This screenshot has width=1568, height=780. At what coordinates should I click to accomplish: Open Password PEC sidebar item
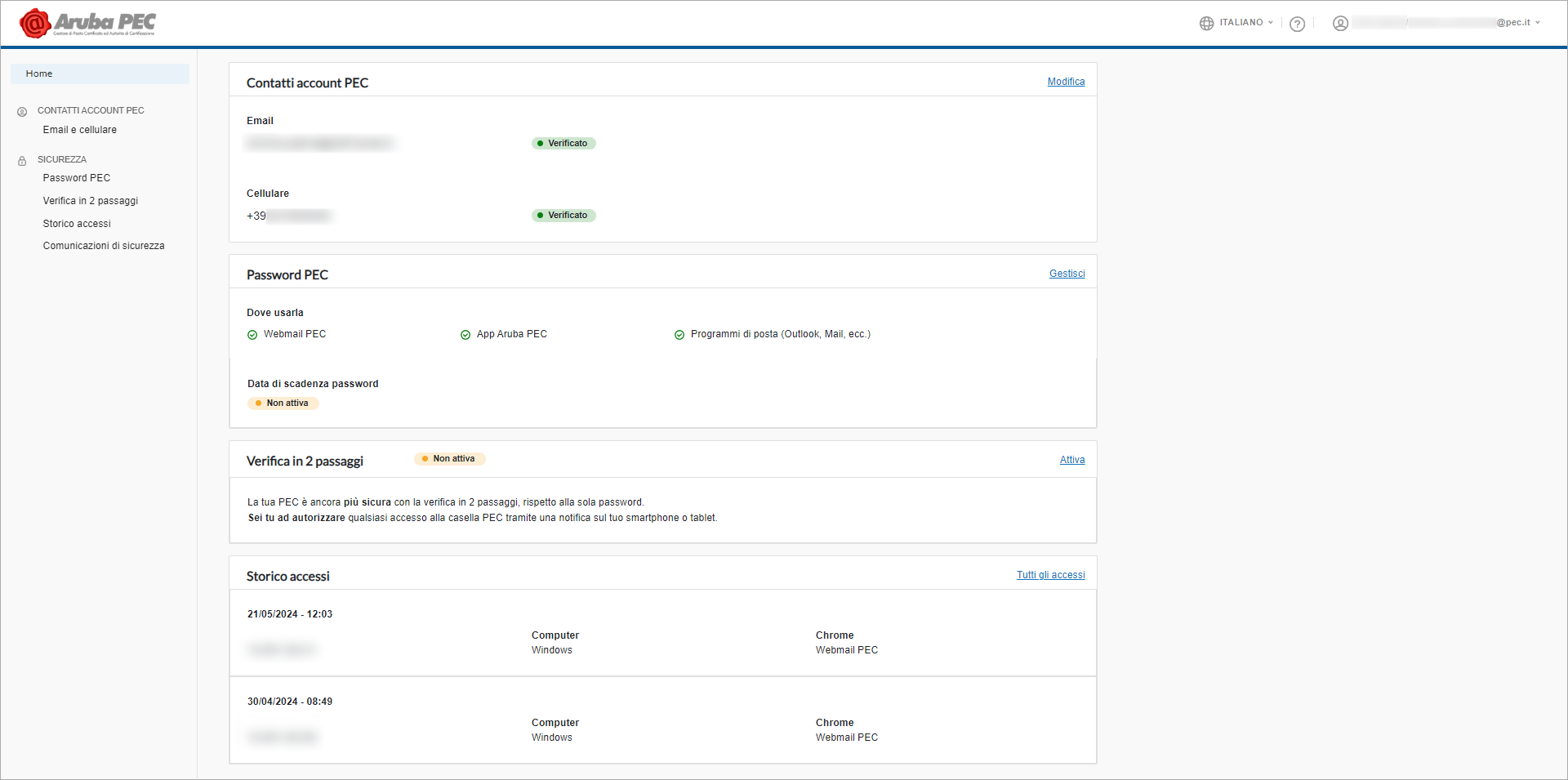(x=77, y=178)
